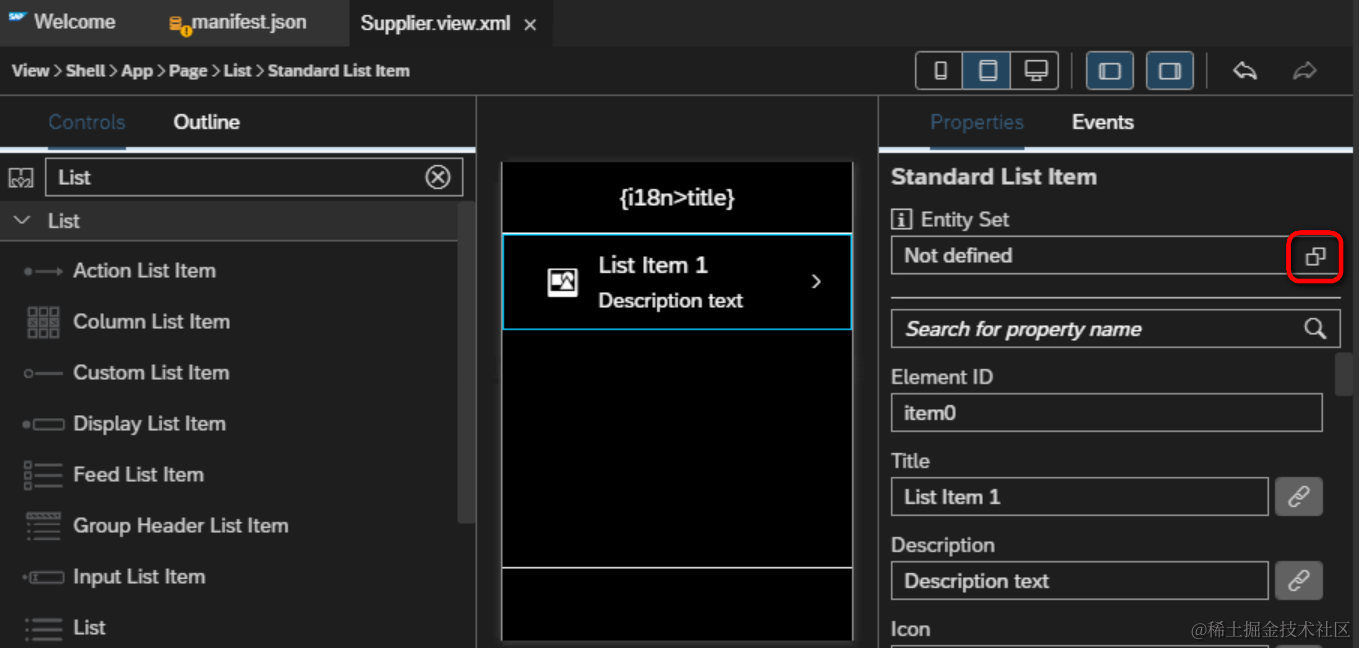Click Page in the breadcrumb
This screenshot has height=648, width=1359.
point(188,71)
